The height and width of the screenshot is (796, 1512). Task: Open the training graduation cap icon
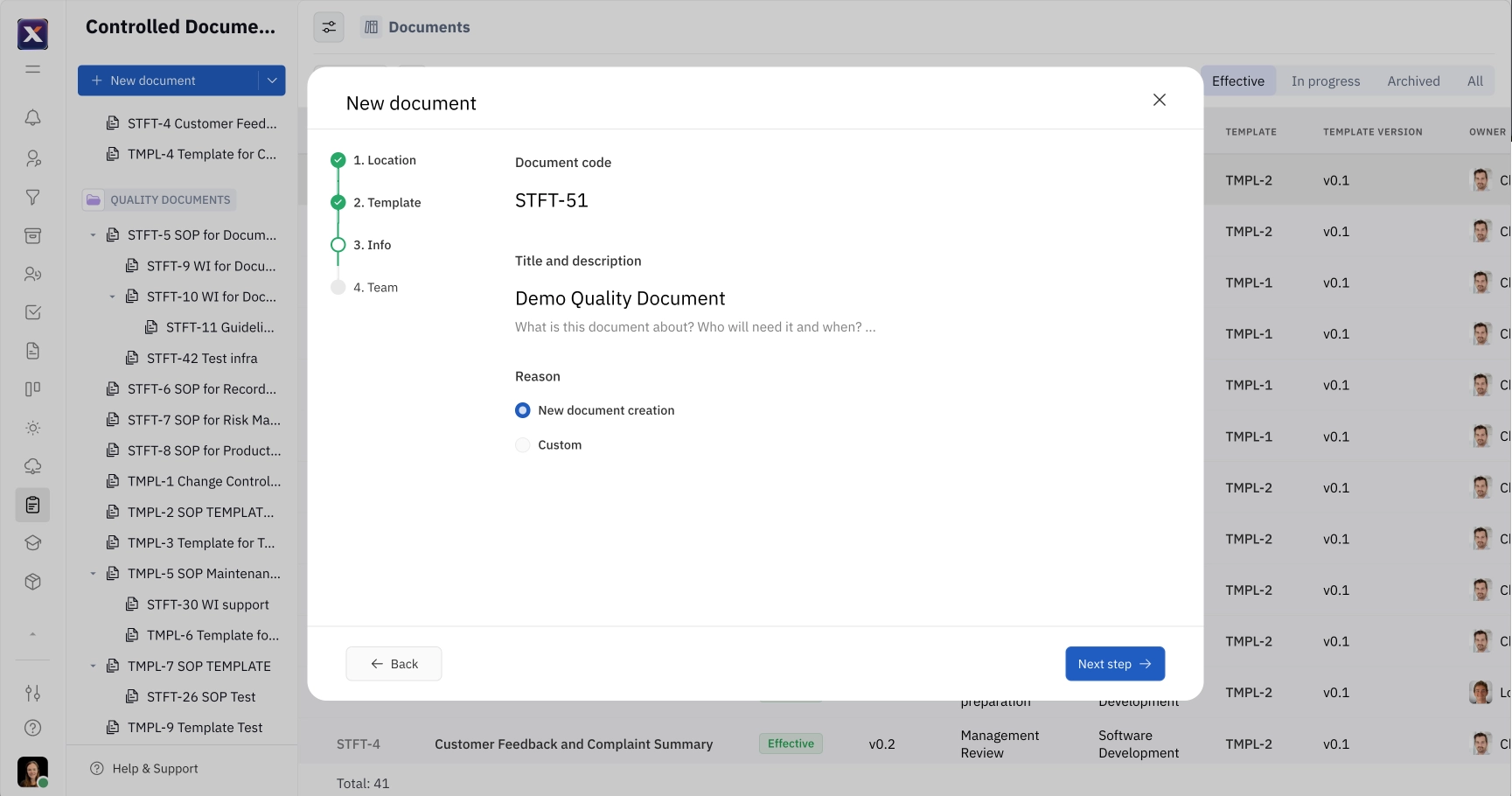click(32, 542)
